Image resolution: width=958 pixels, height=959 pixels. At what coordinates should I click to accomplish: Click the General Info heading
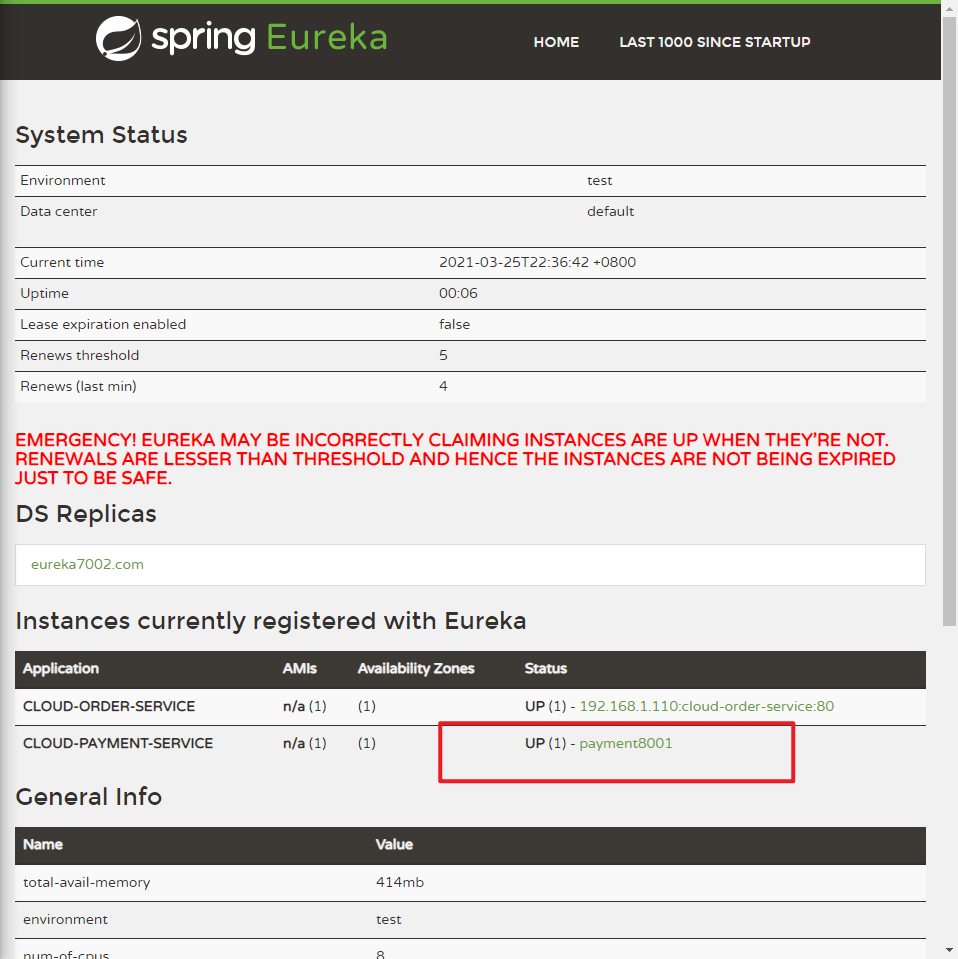89,796
